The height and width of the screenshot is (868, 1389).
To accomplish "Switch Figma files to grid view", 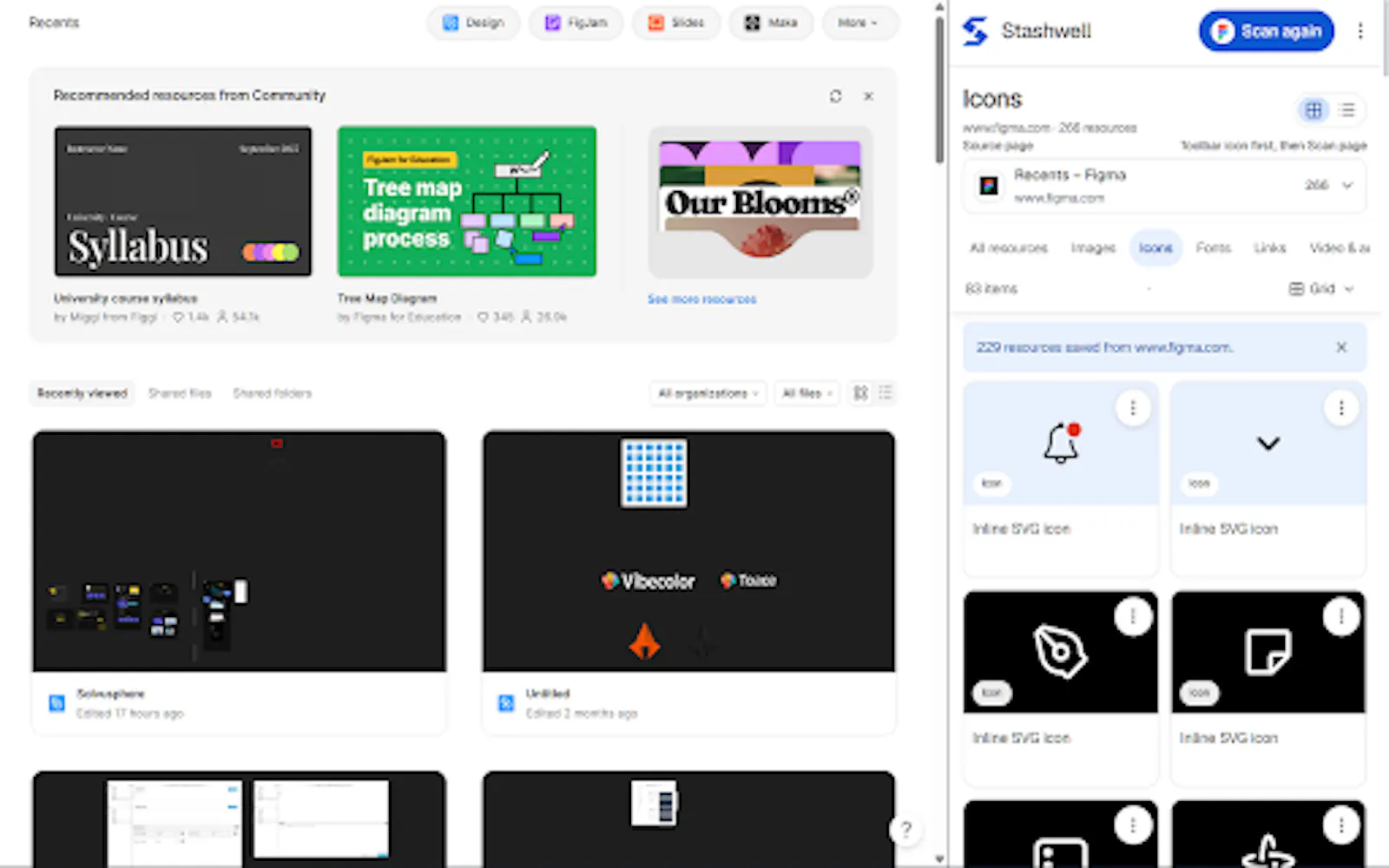I will [861, 393].
